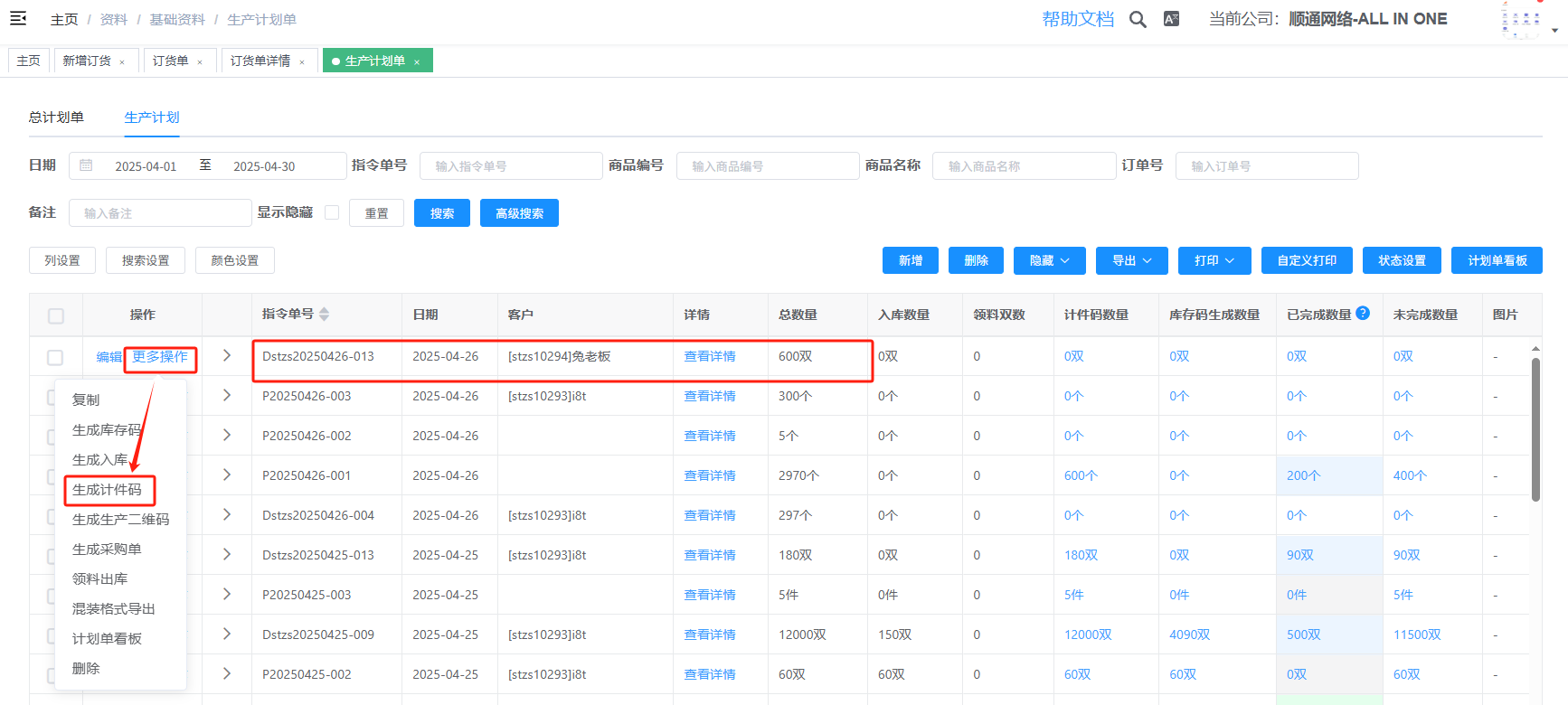Click the help question mark beside 已完成数量

click(x=1363, y=313)
